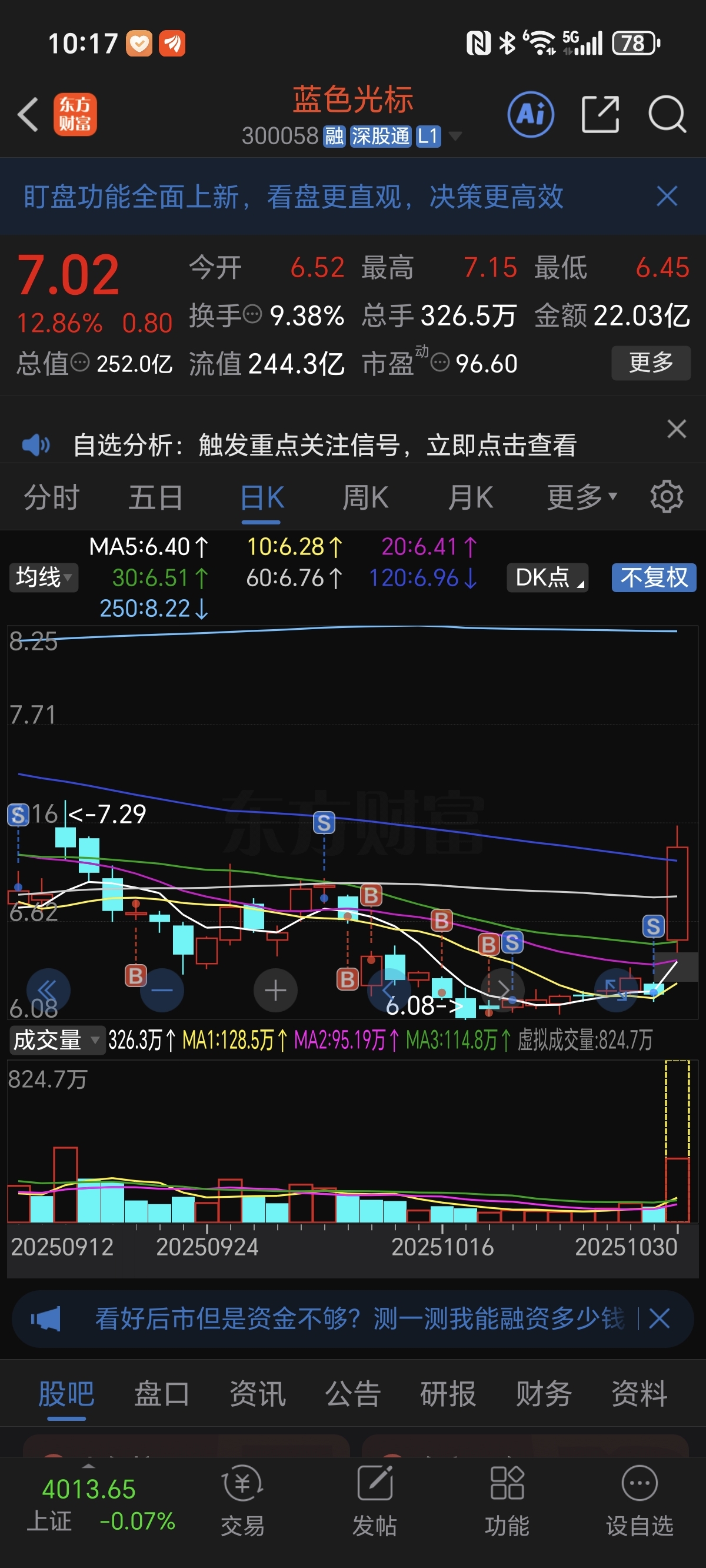Tap the 250:8.22 moving average value
The image size is (706, 1568).
point(154,608)
